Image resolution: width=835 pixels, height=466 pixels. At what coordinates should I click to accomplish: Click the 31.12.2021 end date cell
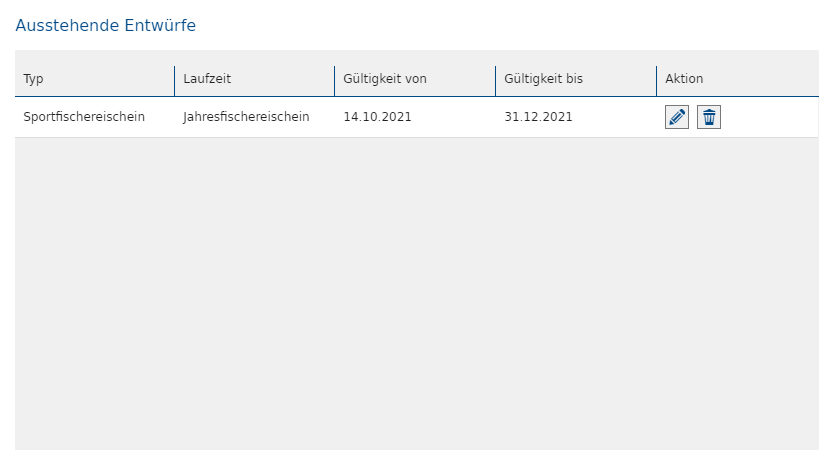(x=538, y=117)
